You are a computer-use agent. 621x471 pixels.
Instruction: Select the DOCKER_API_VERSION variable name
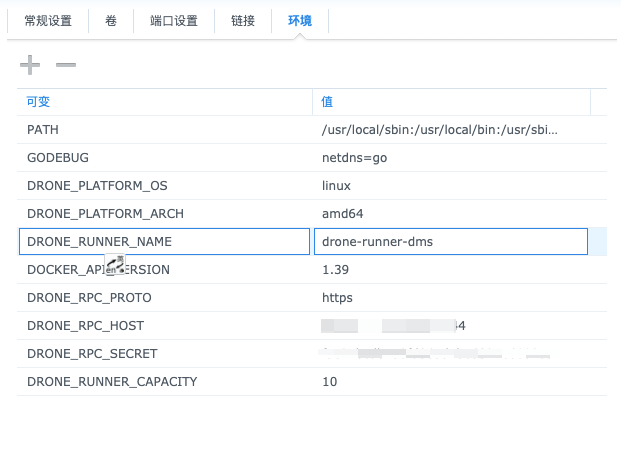click(x=98, y=270)
